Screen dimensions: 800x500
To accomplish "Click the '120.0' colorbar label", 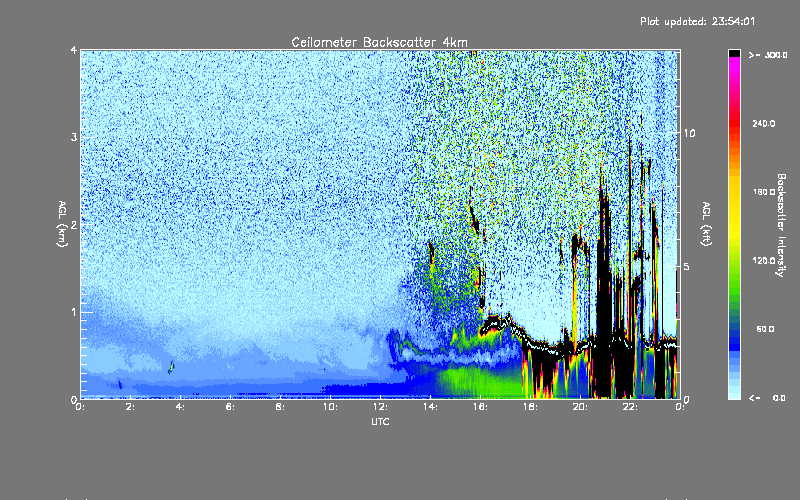I will pyautogui.click(x=764, y=261).
